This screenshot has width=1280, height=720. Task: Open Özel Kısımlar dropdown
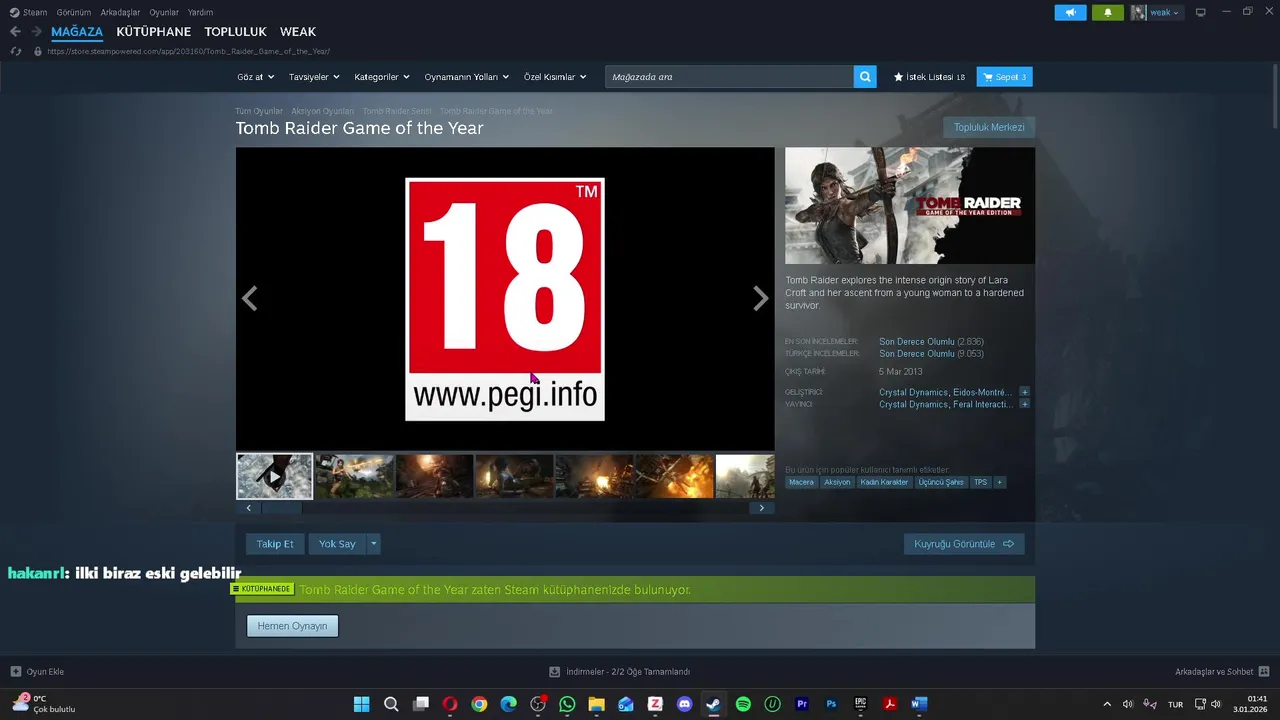click(555, 77)
